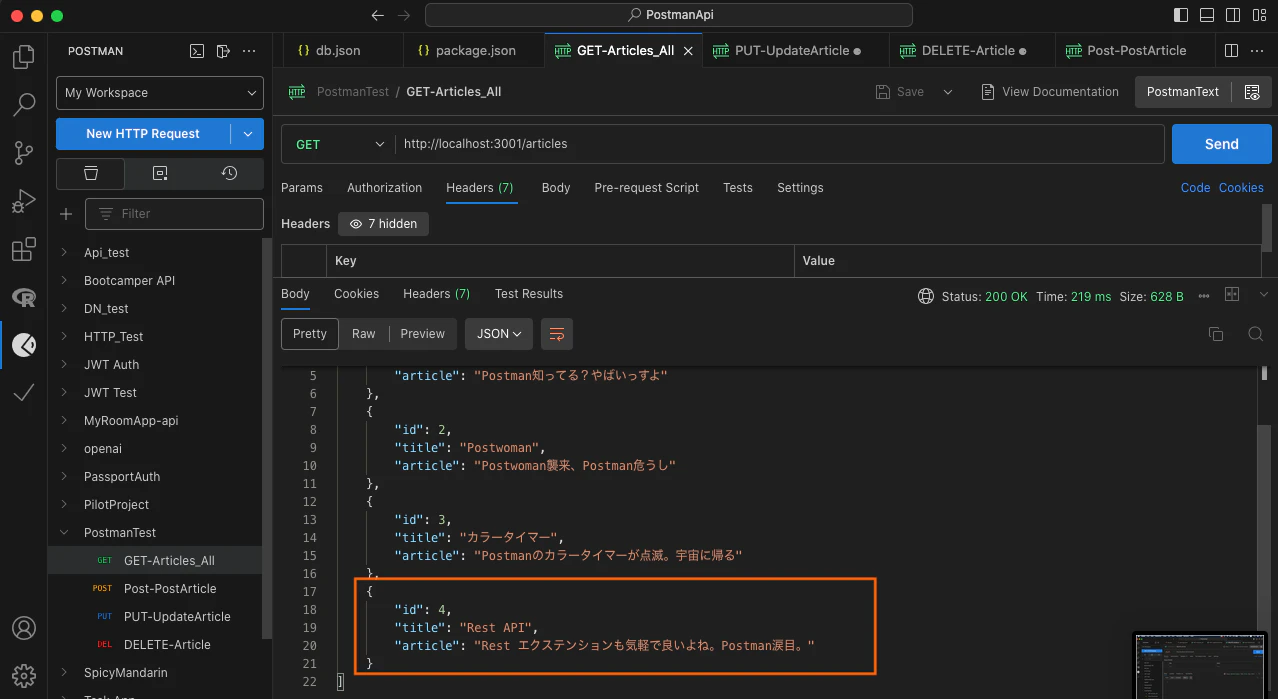Switch response view to Raw

tap(364, 334)
